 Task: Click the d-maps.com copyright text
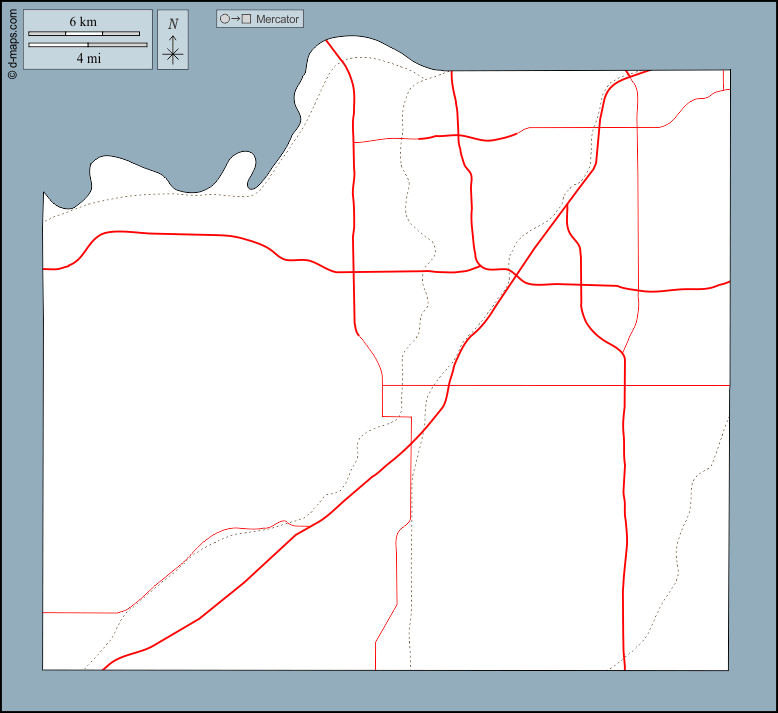tap(12, 44)
